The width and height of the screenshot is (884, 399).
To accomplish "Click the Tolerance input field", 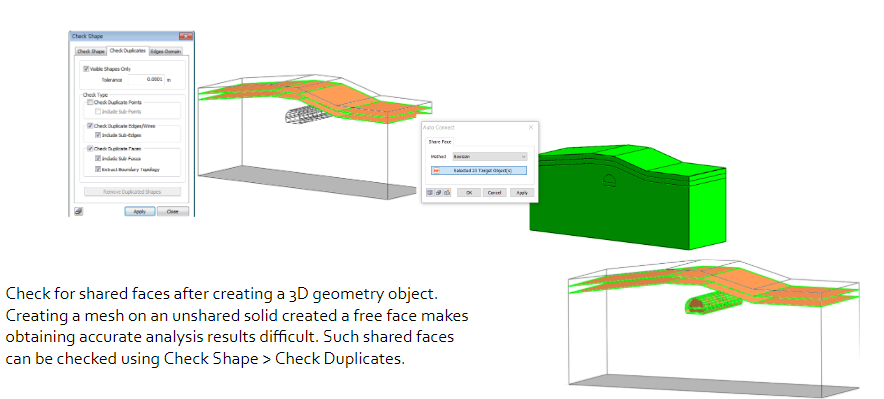I will [146, 79].
